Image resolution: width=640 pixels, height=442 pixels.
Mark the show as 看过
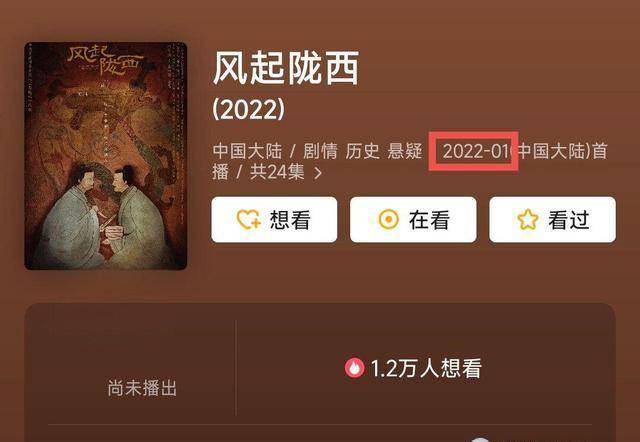point(552,220)
